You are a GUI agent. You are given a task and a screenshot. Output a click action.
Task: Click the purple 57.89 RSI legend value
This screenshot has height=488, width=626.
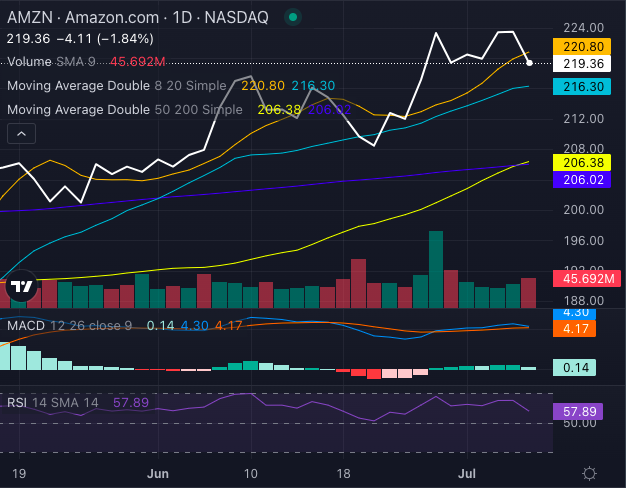pyautogui.click(x=131, y=402)
